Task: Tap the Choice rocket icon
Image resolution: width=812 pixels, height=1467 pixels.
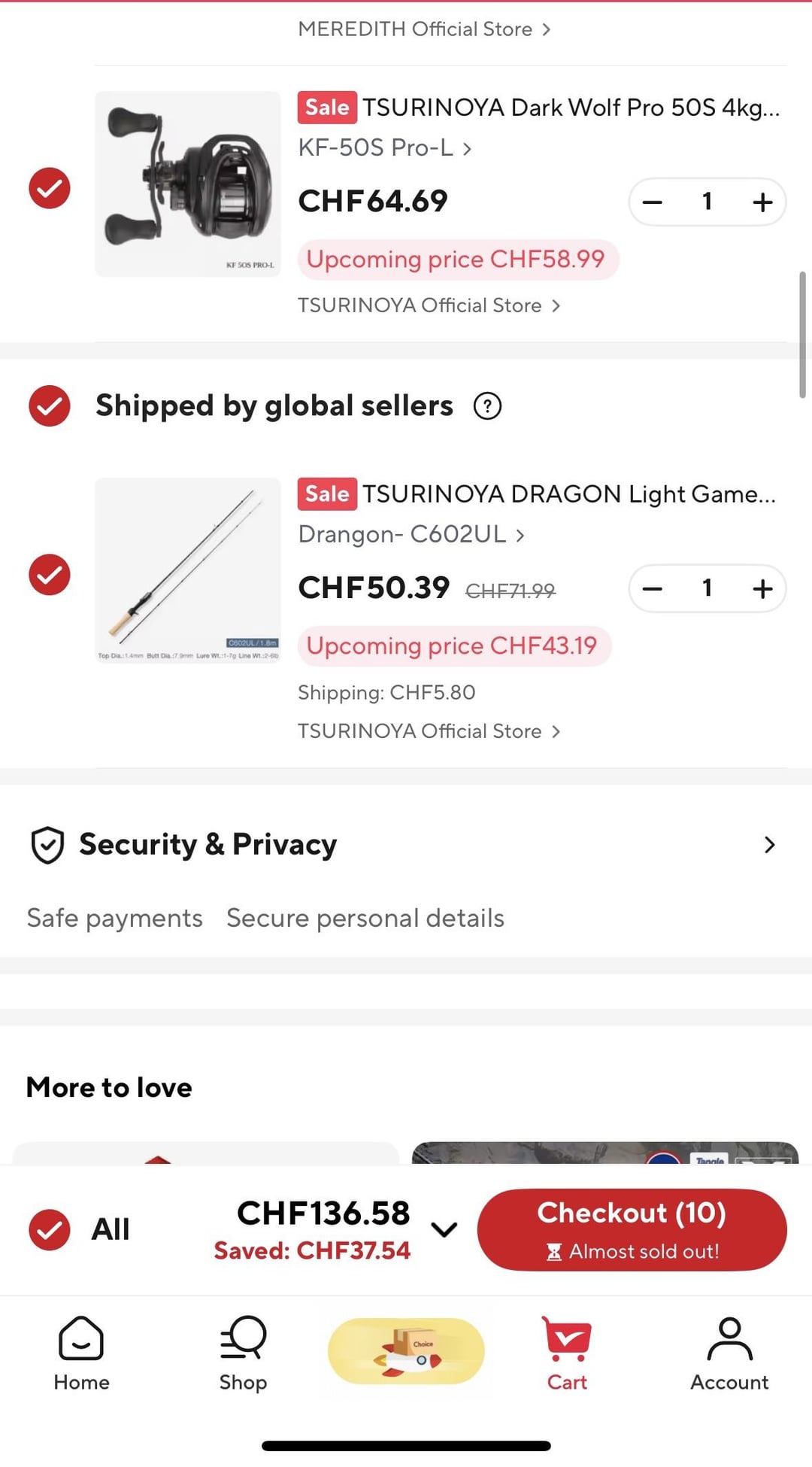Action: coord(406,1351)
